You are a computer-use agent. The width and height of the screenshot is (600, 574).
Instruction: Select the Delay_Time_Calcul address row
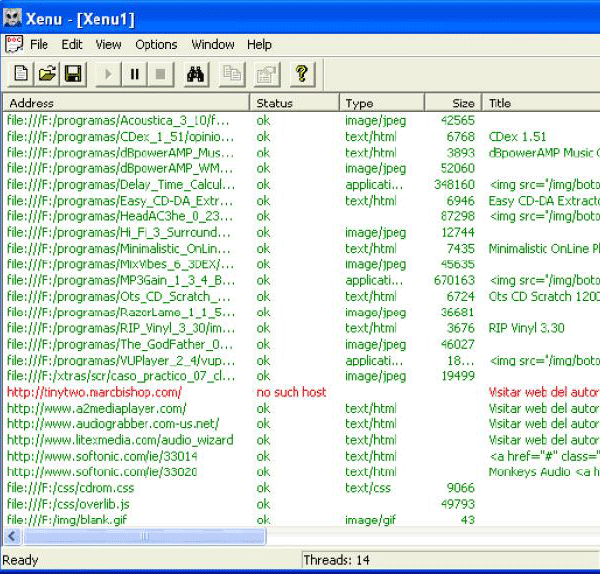tap(121, 184)
